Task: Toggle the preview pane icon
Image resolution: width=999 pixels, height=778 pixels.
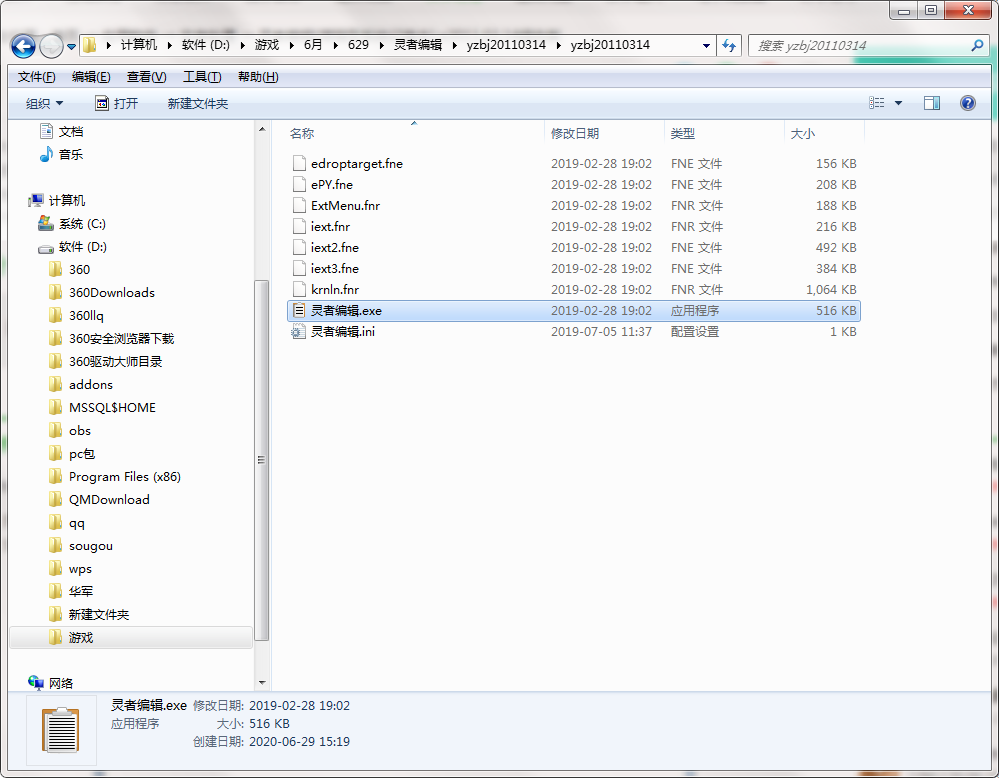Action: (x=931, y=103)
